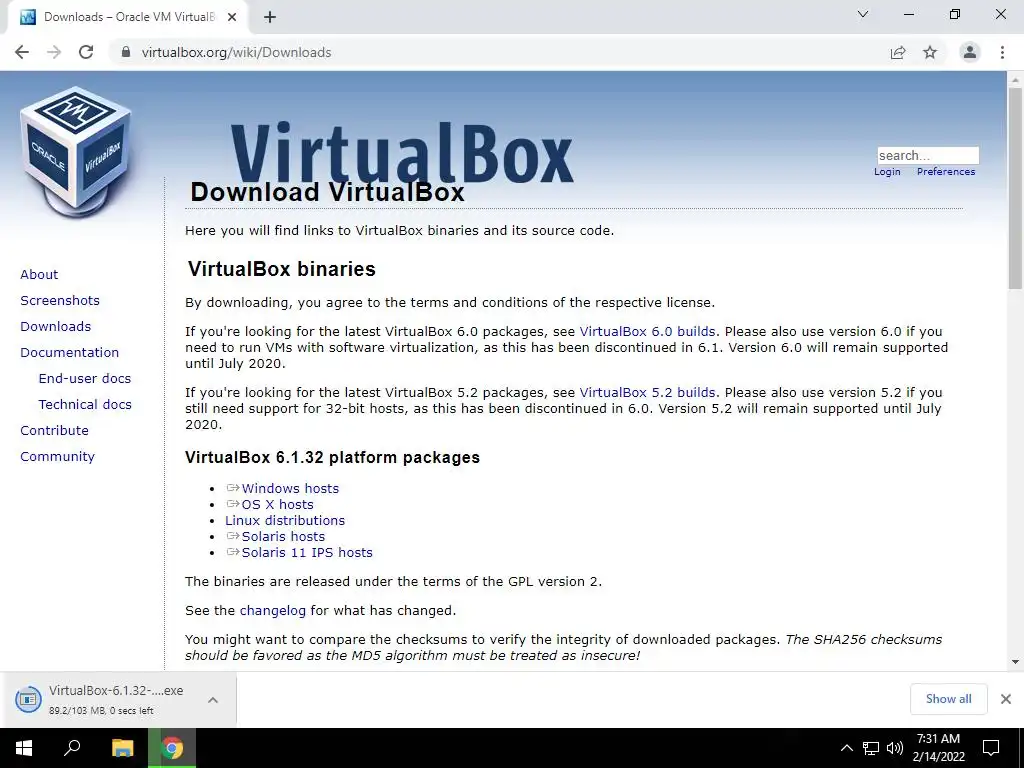Open the Preferences link

(x=946, y=172)
